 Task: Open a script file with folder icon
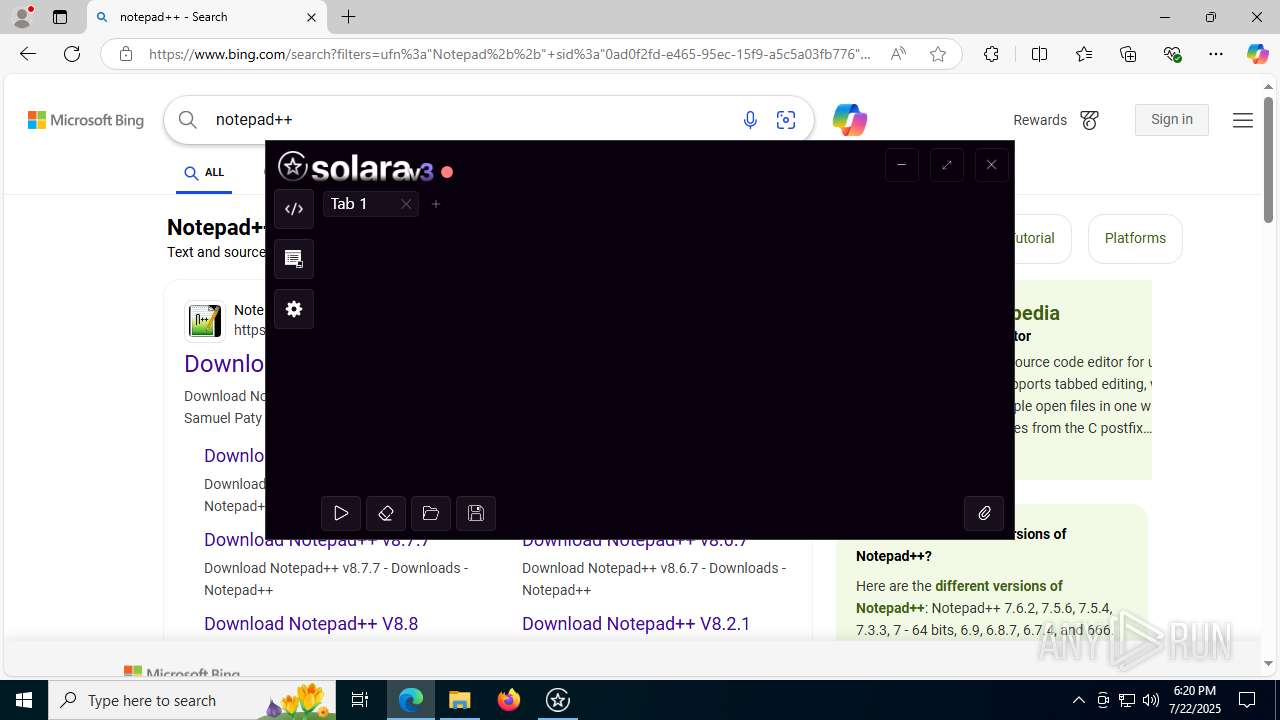431,513
